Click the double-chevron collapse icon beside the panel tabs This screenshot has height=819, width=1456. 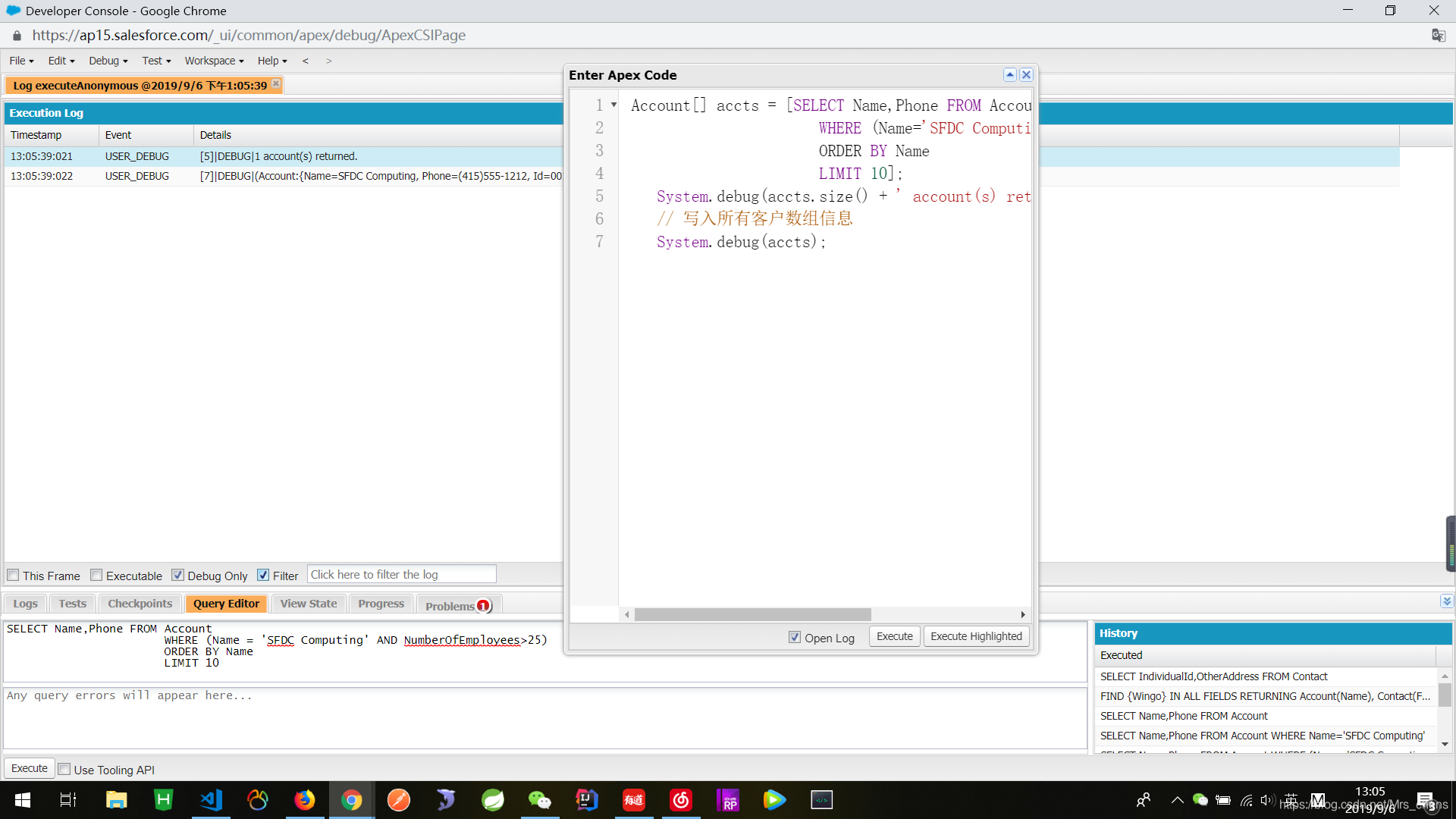click(1447, 601)
